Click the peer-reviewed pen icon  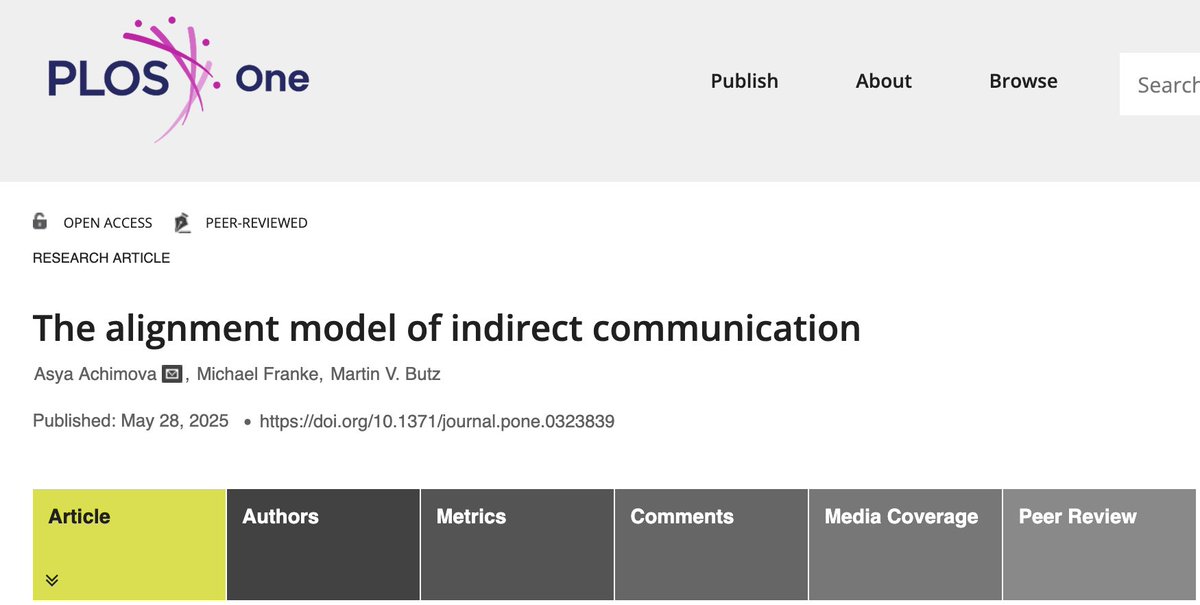[x=182, y=222]
